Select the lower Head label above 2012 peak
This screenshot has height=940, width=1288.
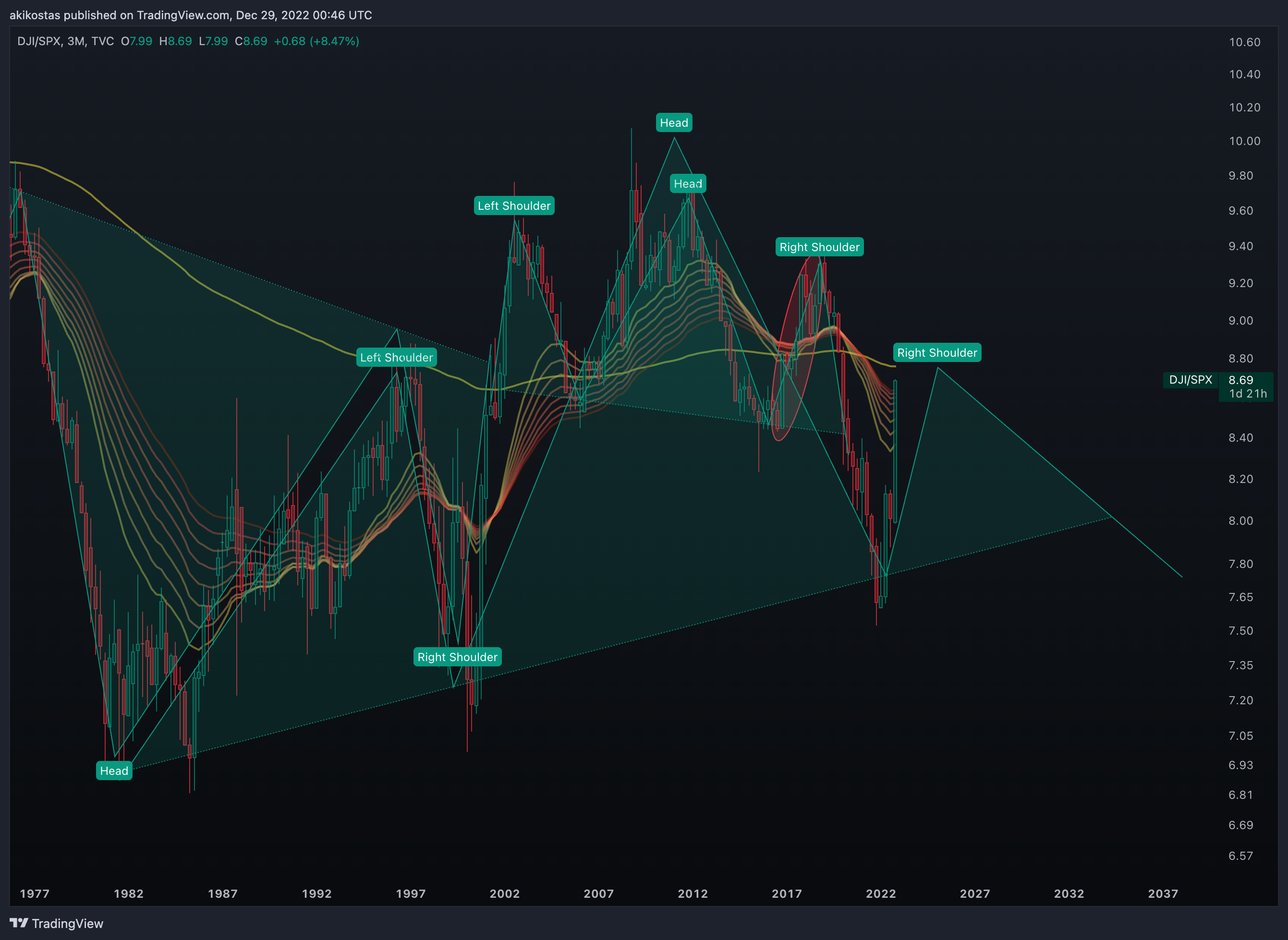click(688, 183)
